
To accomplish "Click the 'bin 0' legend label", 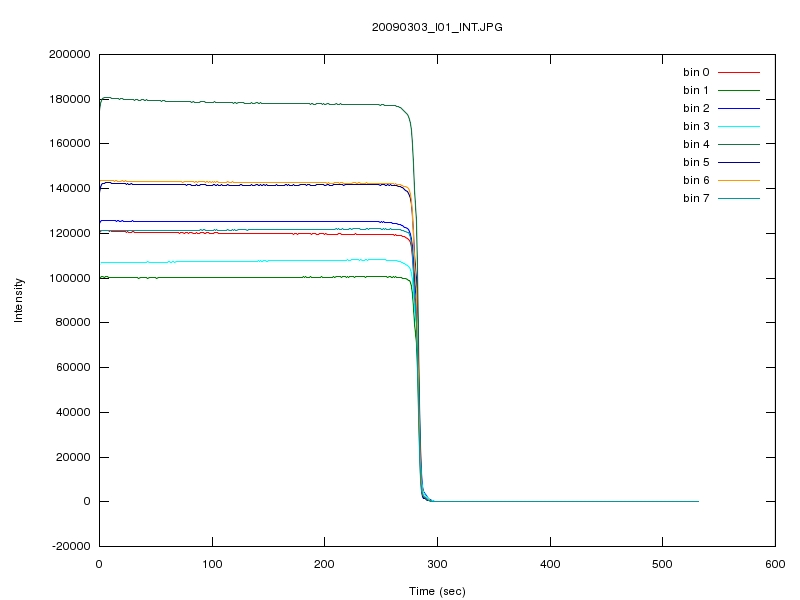I will click(x=696, y=72).
